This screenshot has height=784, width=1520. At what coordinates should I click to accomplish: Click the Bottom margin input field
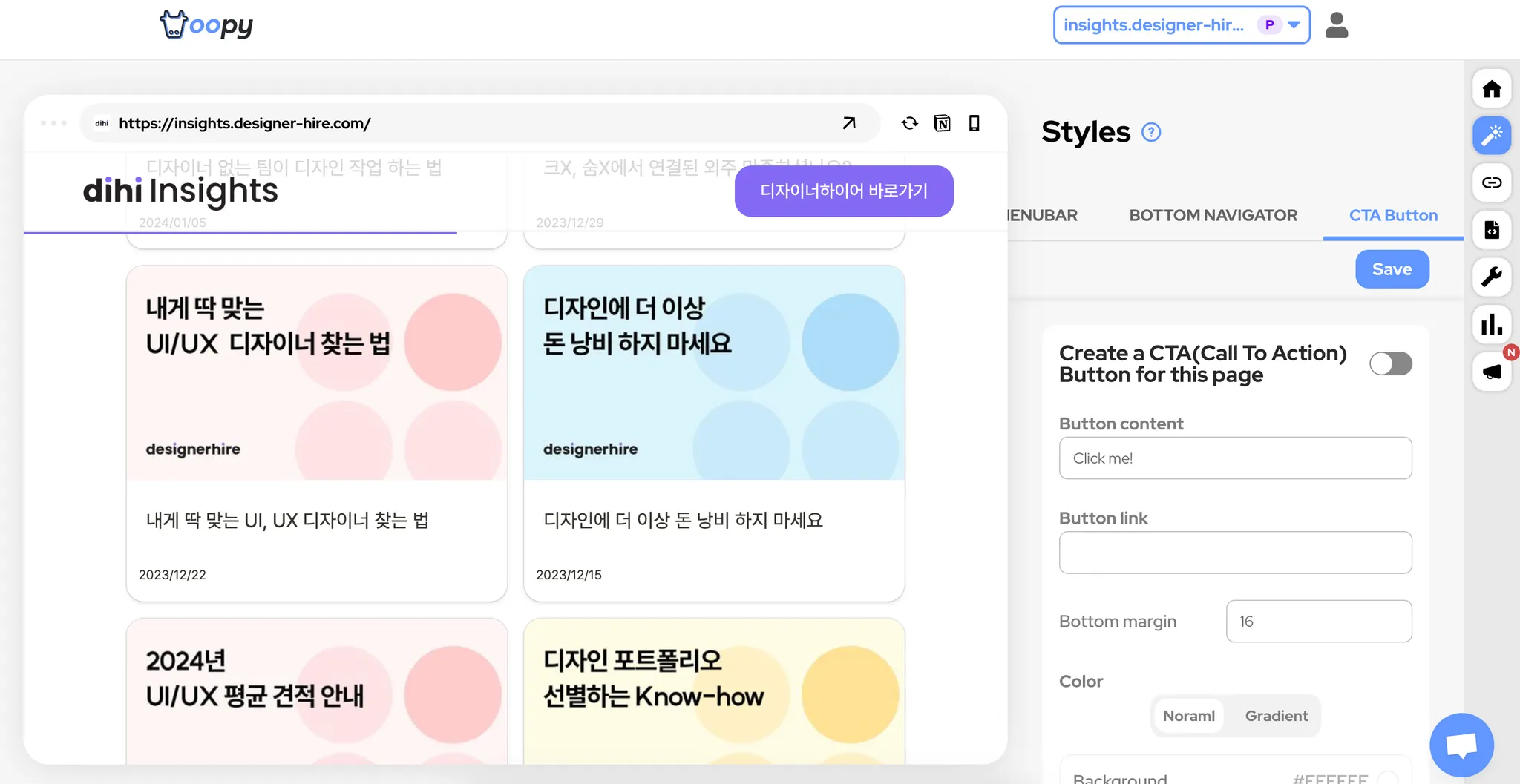1319,622
